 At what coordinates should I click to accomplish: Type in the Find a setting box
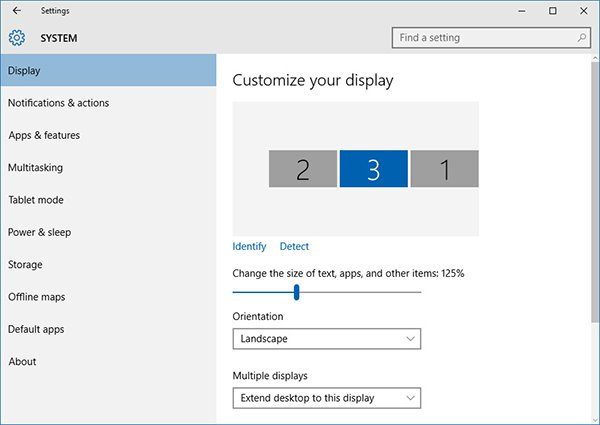[480, 38]
